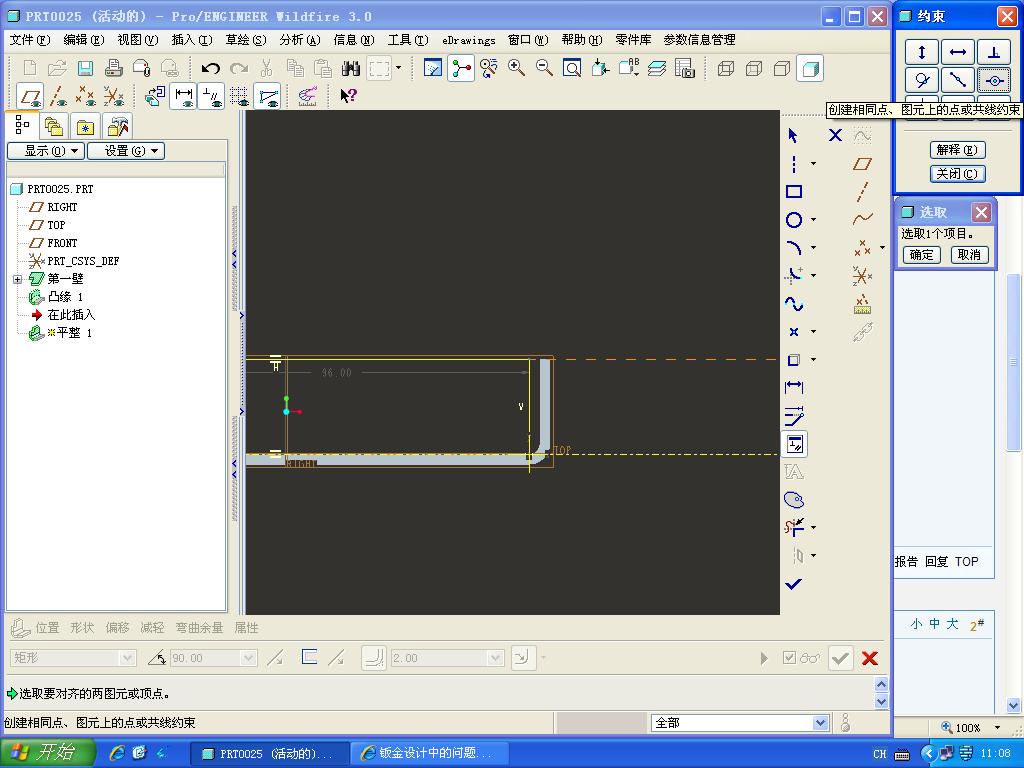The height and width of the screenshot is (768, 1024).
Task: Click the Print icon in toolbar
Action: click(x=114, y=68)
